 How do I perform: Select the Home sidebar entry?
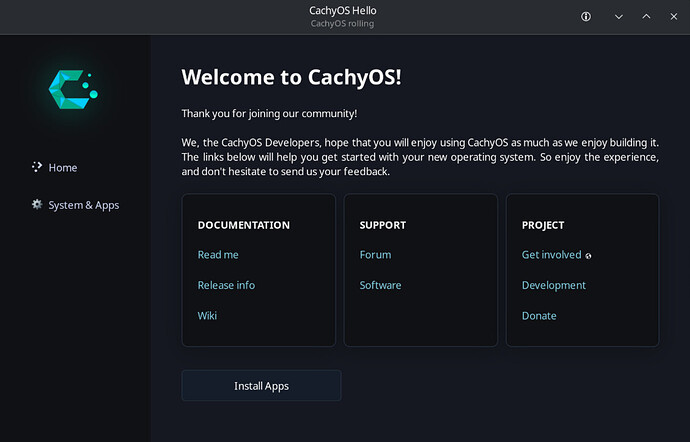click(x=55, y=167)
